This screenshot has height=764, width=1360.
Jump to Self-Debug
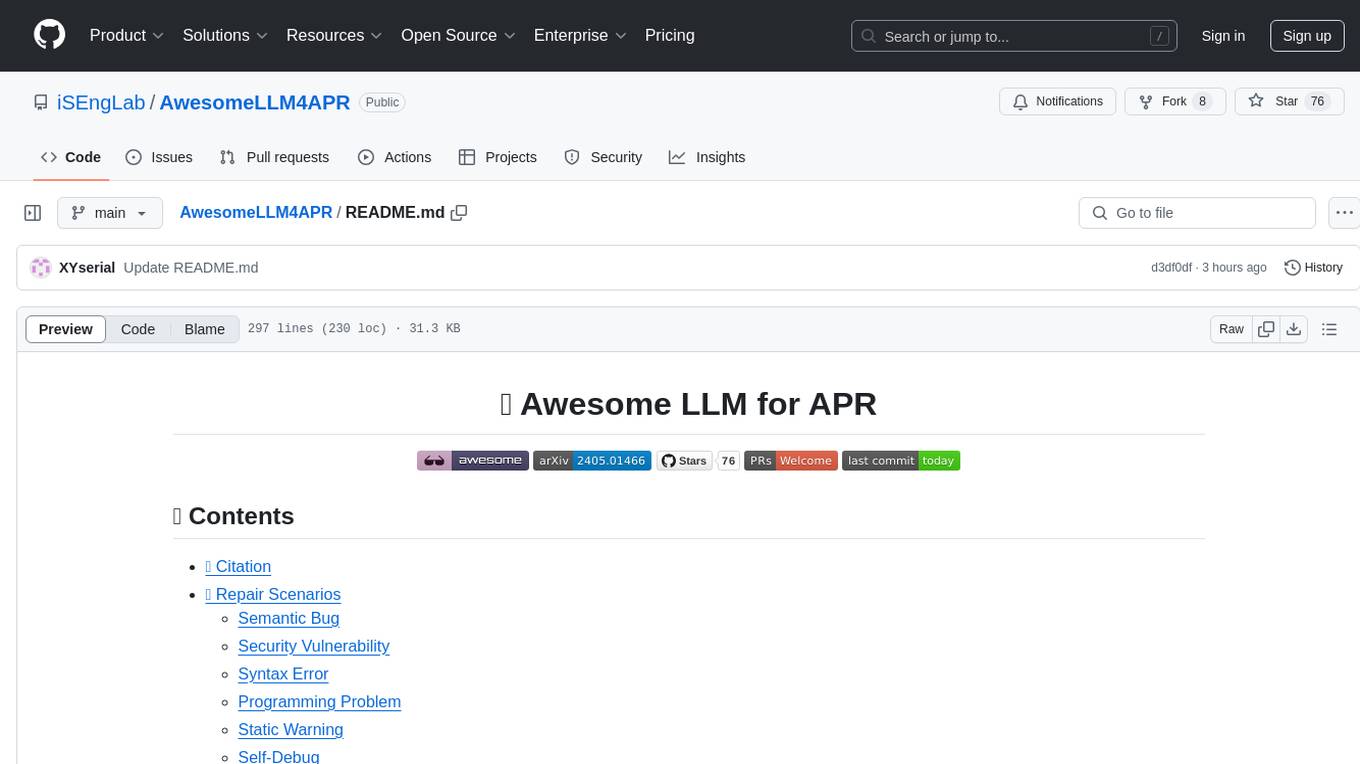pyautogui.click(x=279, y=756)
